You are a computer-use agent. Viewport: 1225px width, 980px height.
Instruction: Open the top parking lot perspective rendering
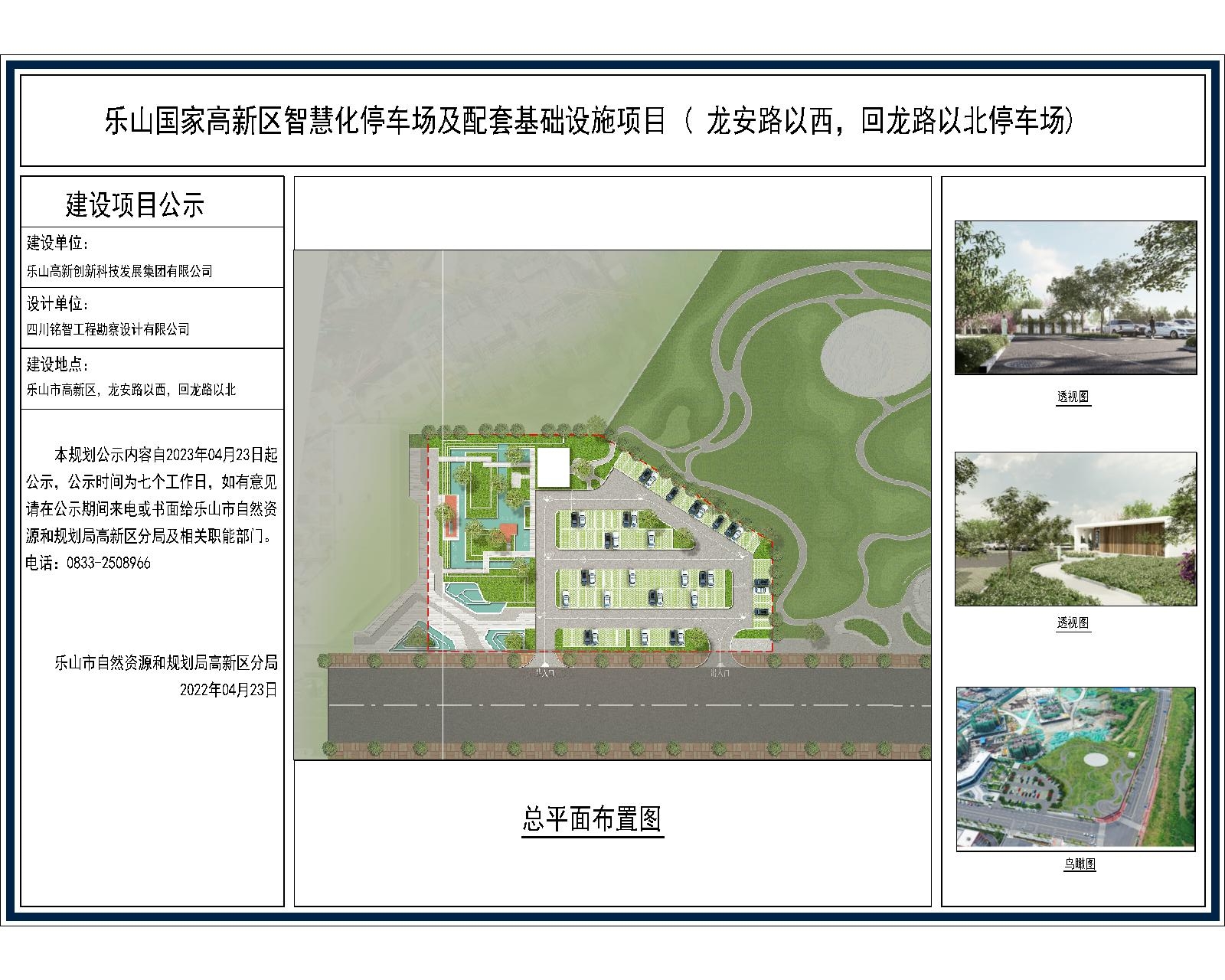(1075, 297)
